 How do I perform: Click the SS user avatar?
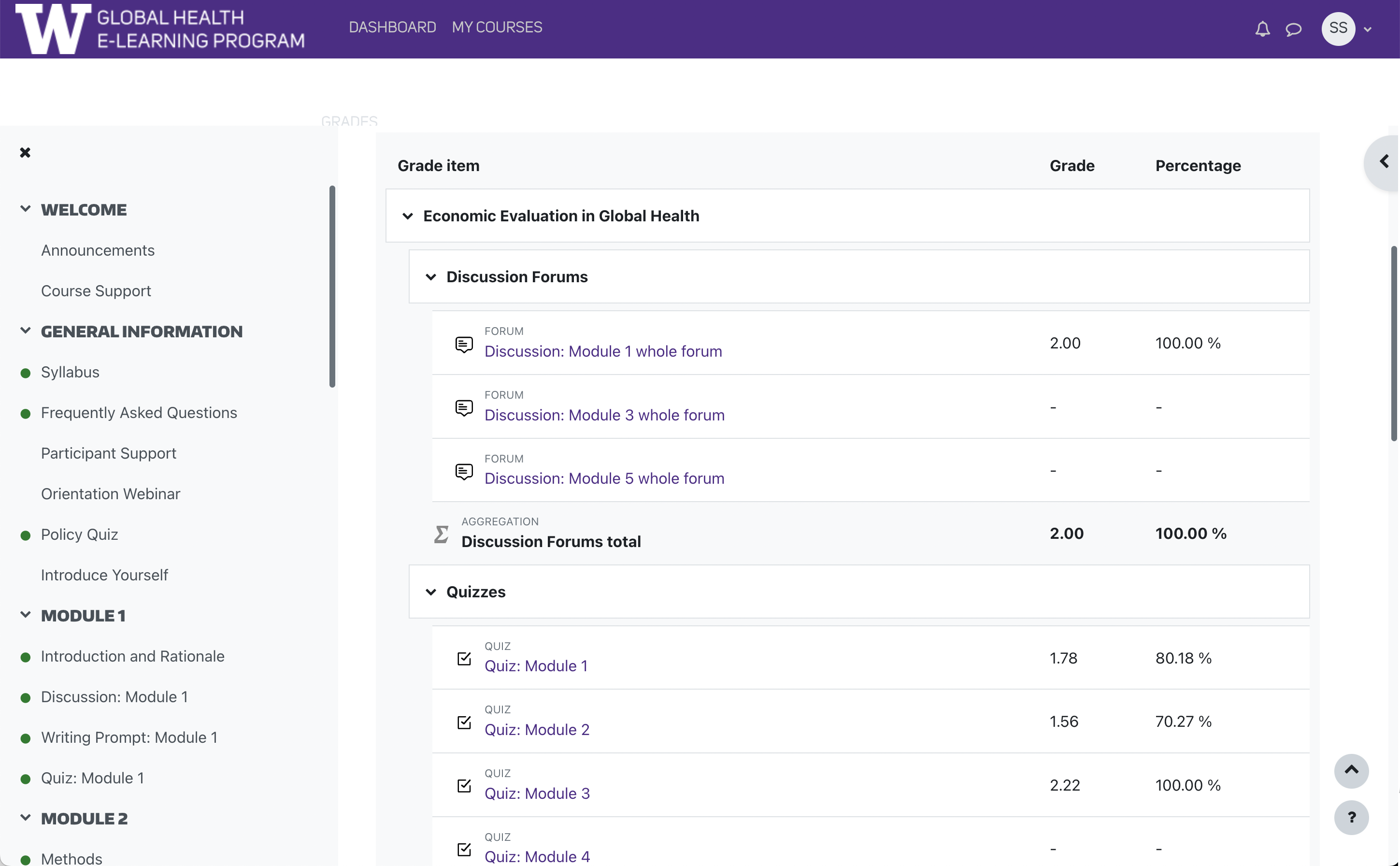(x=1338, y=28)
